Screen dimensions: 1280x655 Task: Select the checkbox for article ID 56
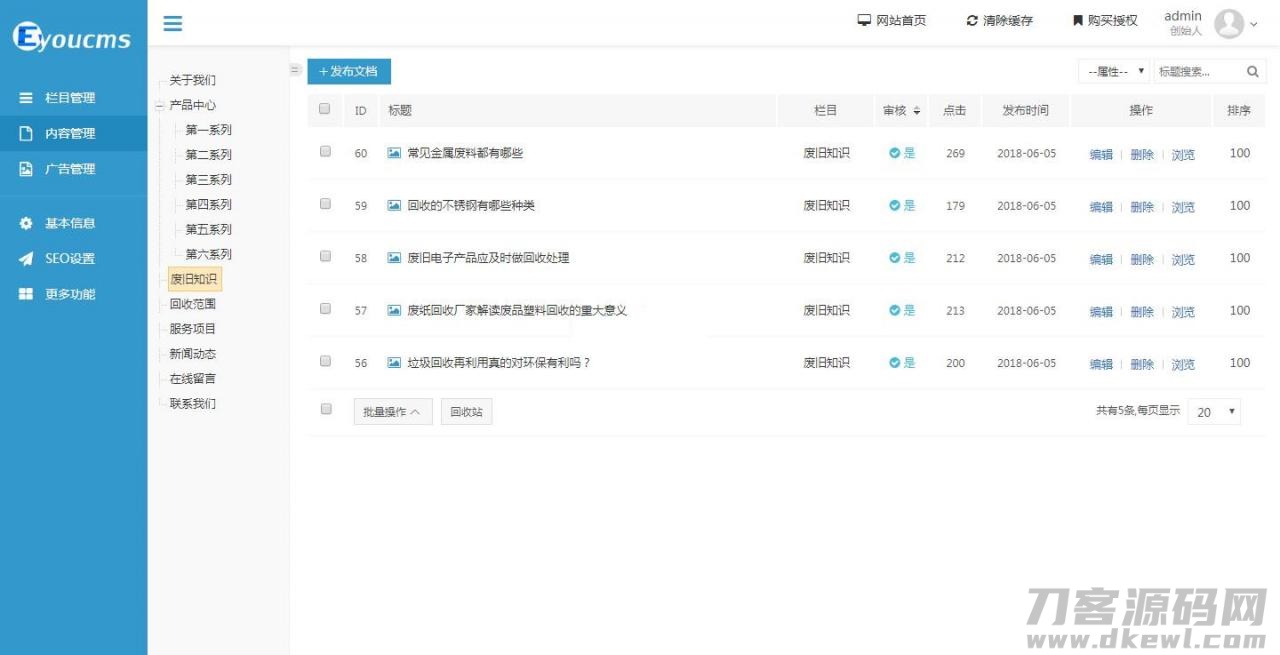[x=324, y=362]
